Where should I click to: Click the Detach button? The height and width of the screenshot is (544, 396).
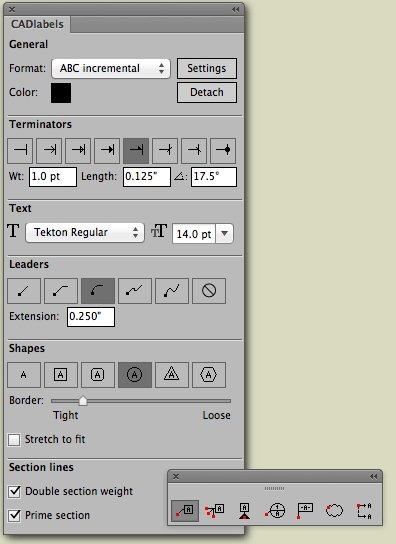tap(207, 92)
